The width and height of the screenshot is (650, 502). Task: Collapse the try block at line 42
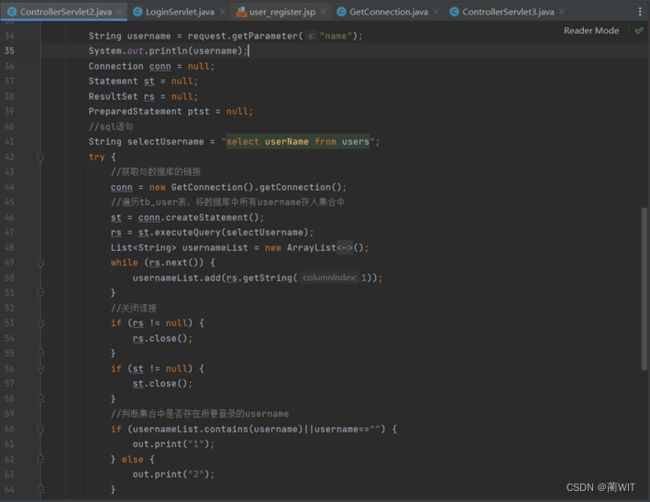[x=41, y=157]
